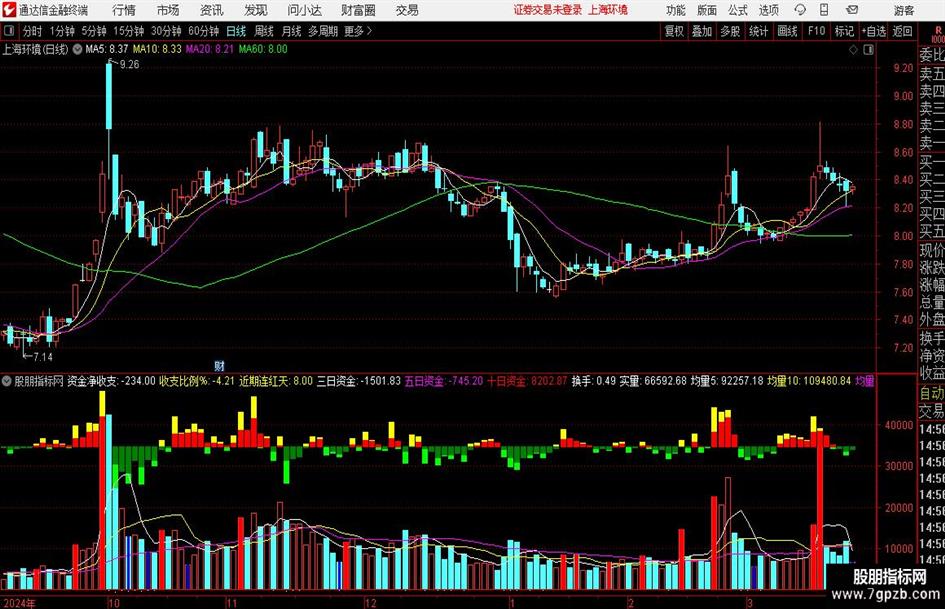The image size is (945, 609).
Task: Click the 通达信 red logo icon
Action: (x=8, y=10)
